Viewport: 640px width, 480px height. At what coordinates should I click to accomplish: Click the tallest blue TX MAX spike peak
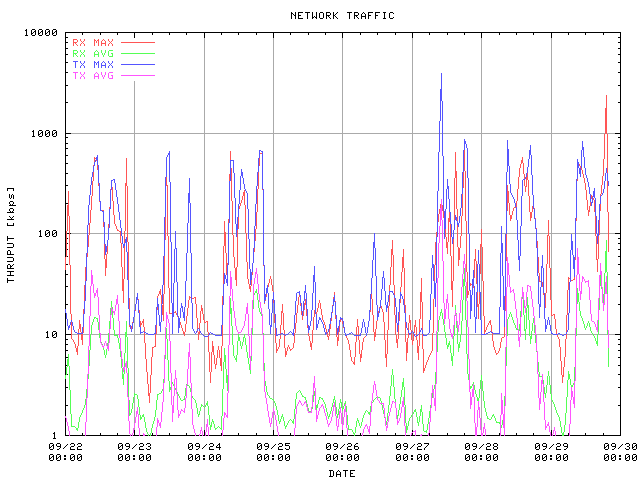tap(441, 74)
